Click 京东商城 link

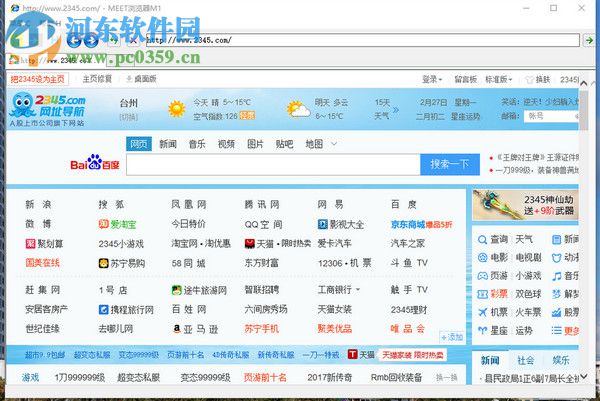coord(408,224)
